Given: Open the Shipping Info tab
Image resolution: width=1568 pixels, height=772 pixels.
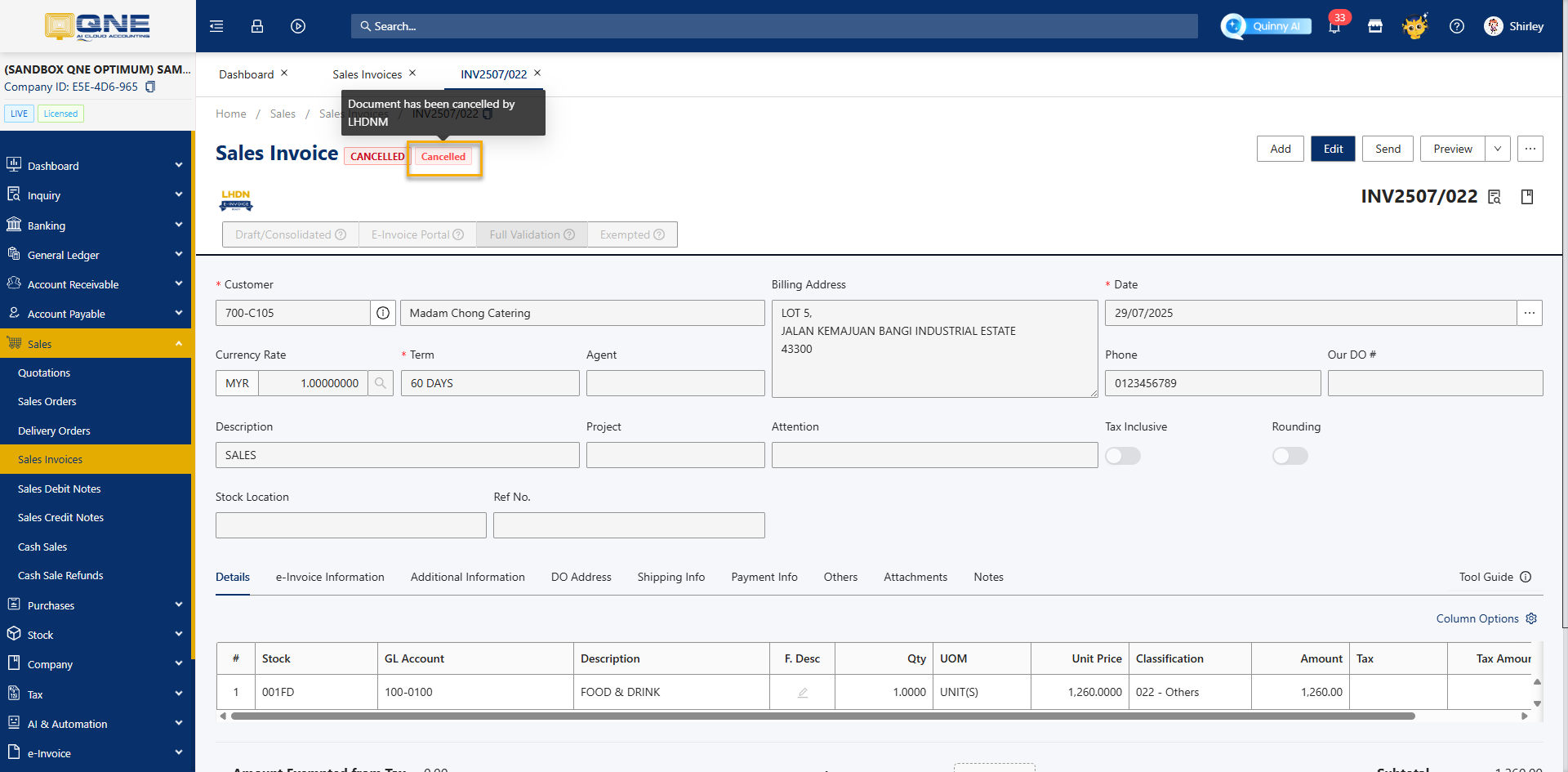Looking at the screenshot, I should (x=671, y=577).
